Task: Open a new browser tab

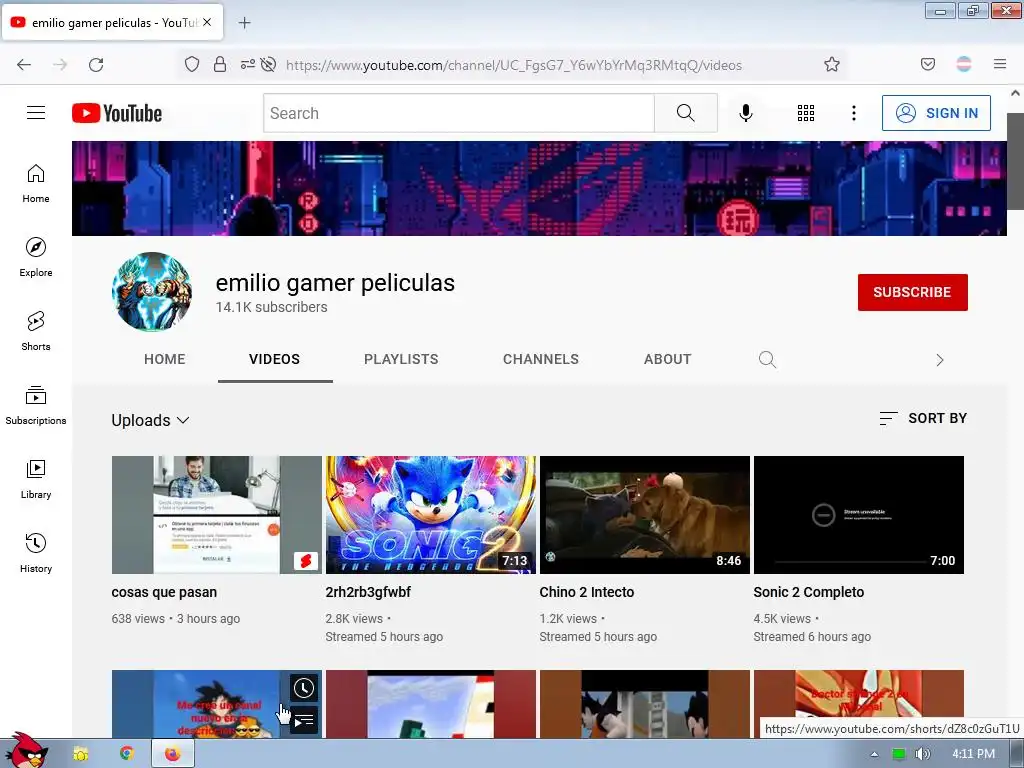Action: click(x=244, y=23)
